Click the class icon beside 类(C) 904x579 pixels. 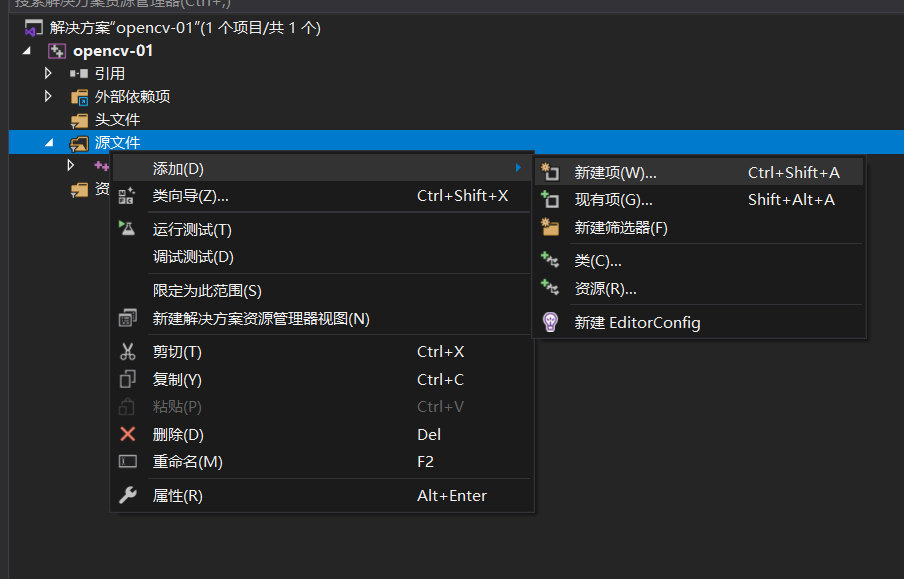pyautogui.click(x=547, y=263)
